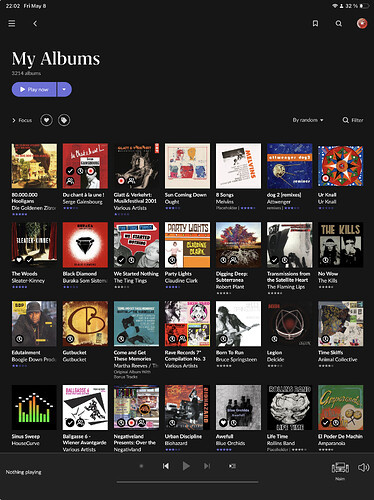Click the battery indicator in status bar
The width and height of the screenshot is (374, 500).
click(365, 6)
